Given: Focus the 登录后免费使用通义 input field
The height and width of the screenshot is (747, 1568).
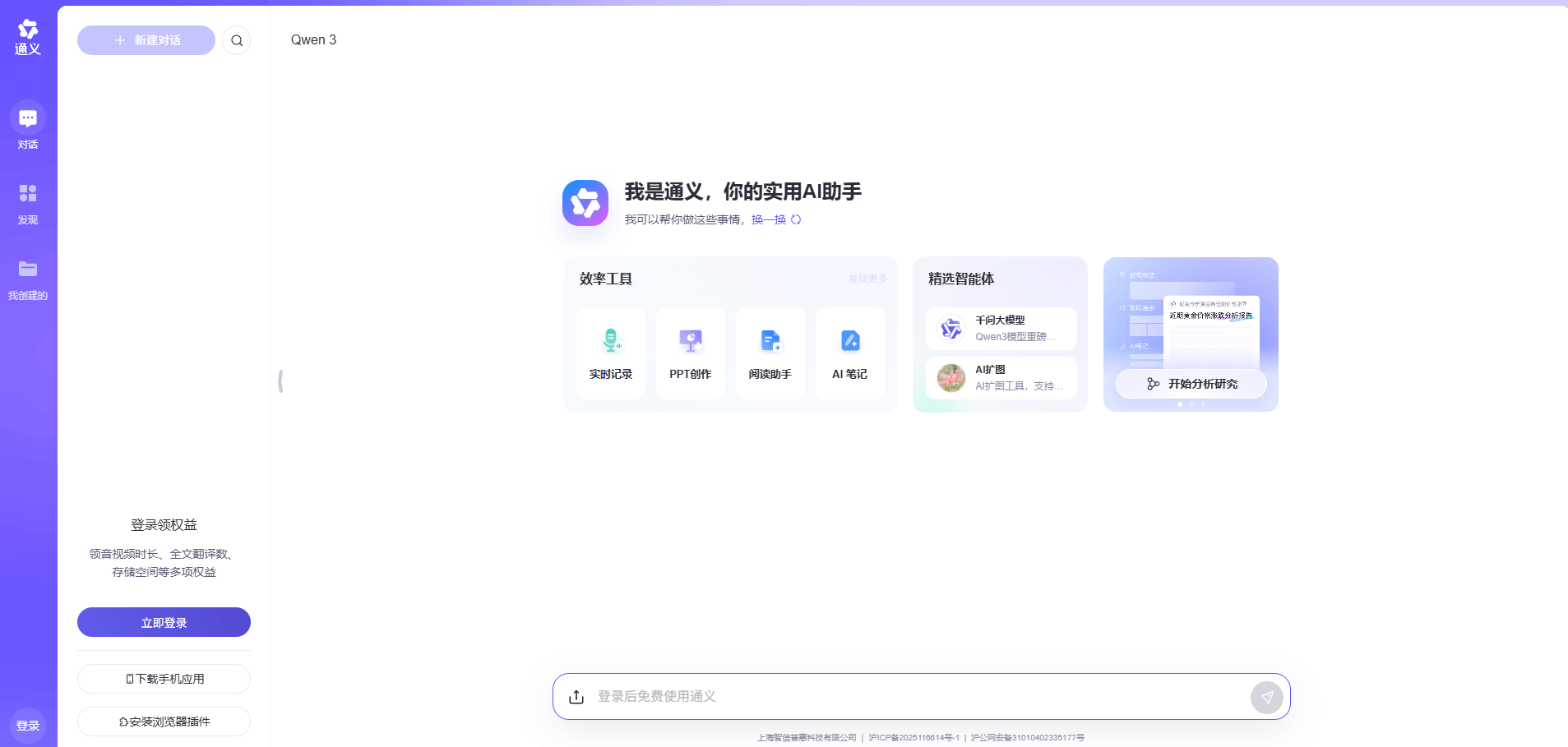Looking at the screenshot, I should (917, 697).
